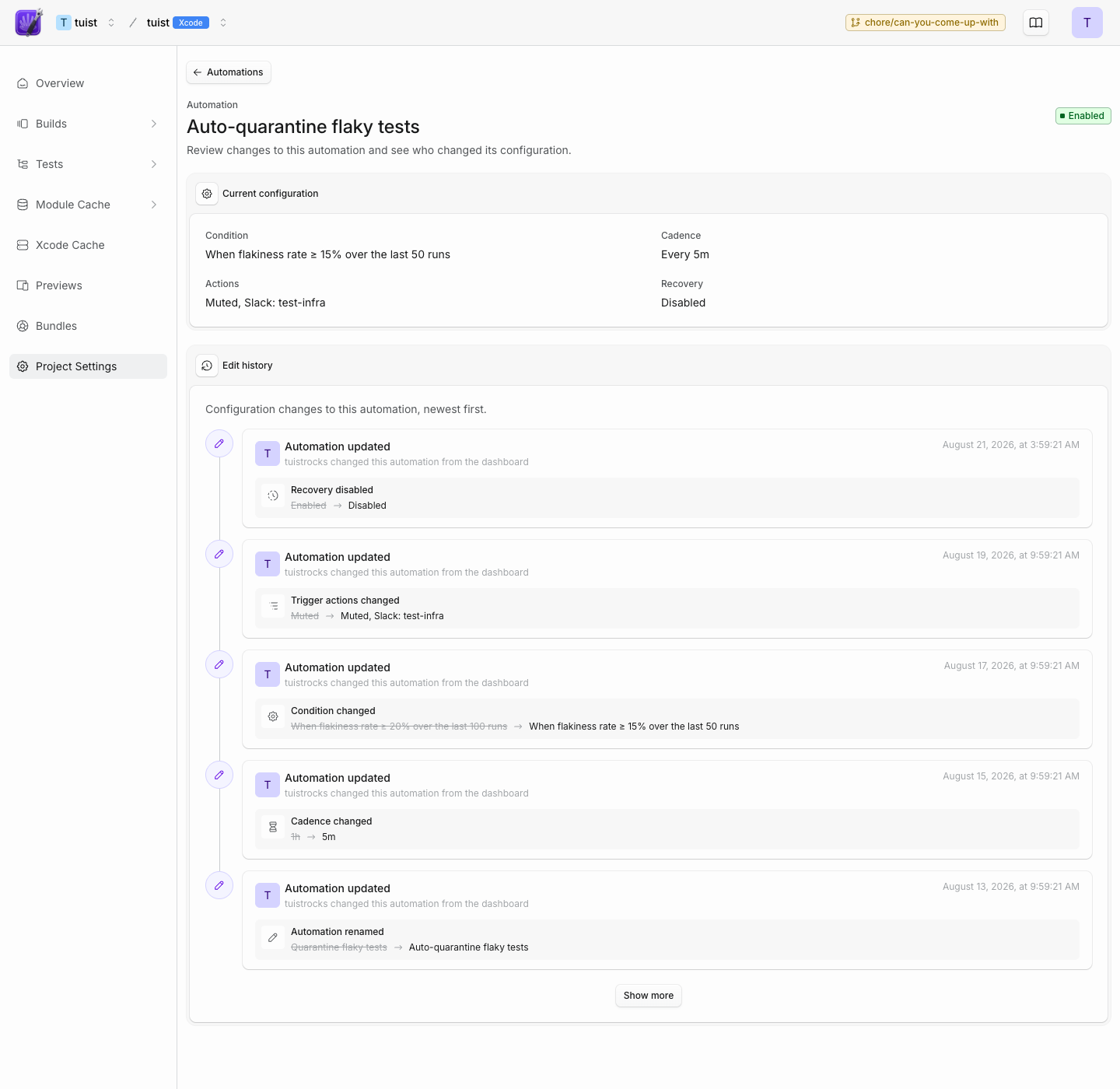Click timestamp August 21, 2026, at 3:59:21 AM
The width and height of the screenshot is (1120, 1089).
point(1011,445)
